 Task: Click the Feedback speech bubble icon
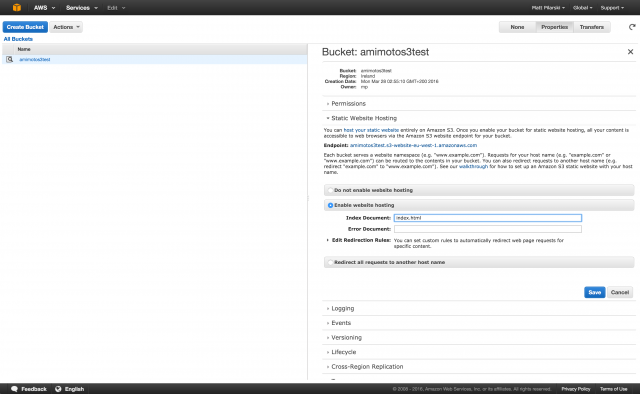click(x=14, y=389)
